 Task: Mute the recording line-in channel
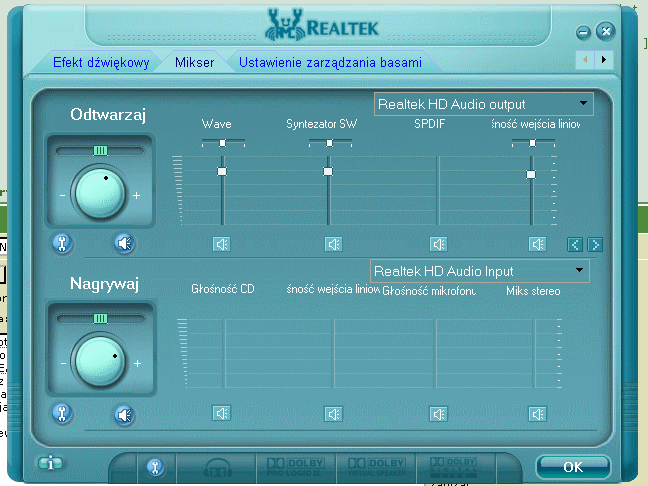pyautogui.click(x=333, y=414)
